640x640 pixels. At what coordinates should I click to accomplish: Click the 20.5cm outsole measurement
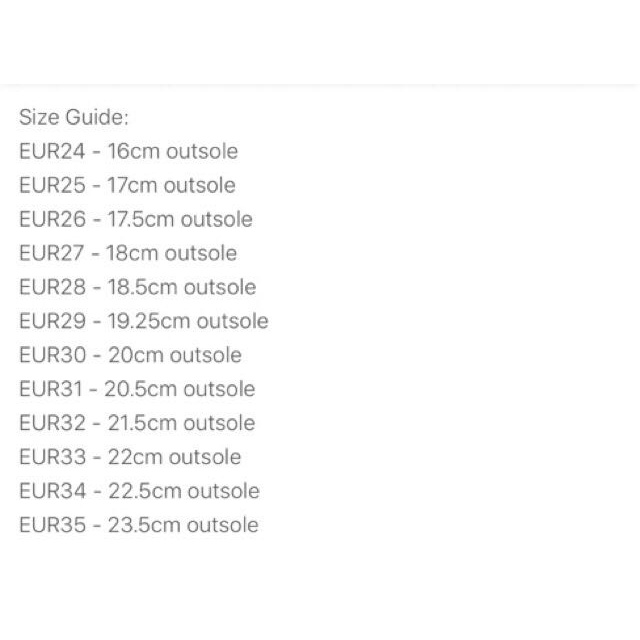pos(180,390)
